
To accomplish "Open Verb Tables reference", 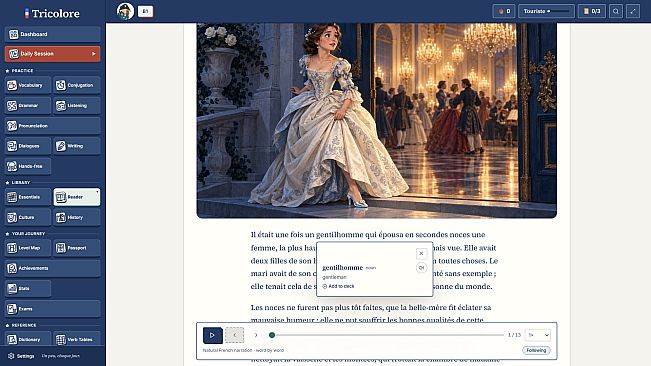I will (77, 339).
